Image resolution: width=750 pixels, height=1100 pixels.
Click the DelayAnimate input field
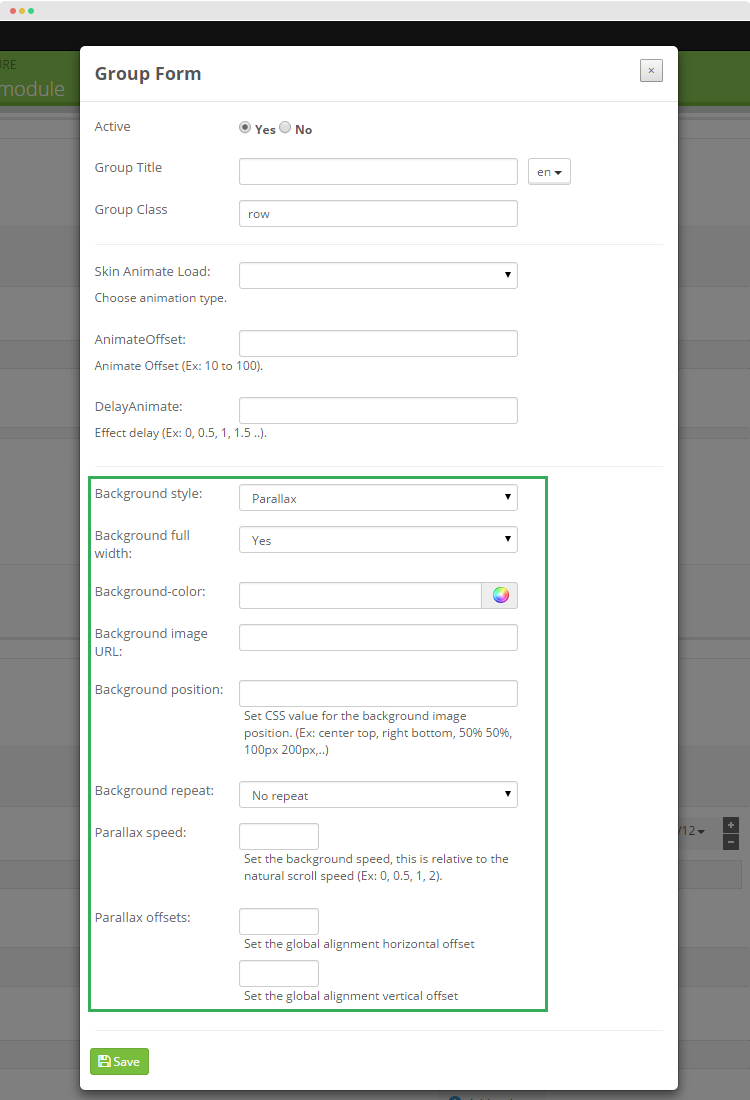[x=378, y=410]
